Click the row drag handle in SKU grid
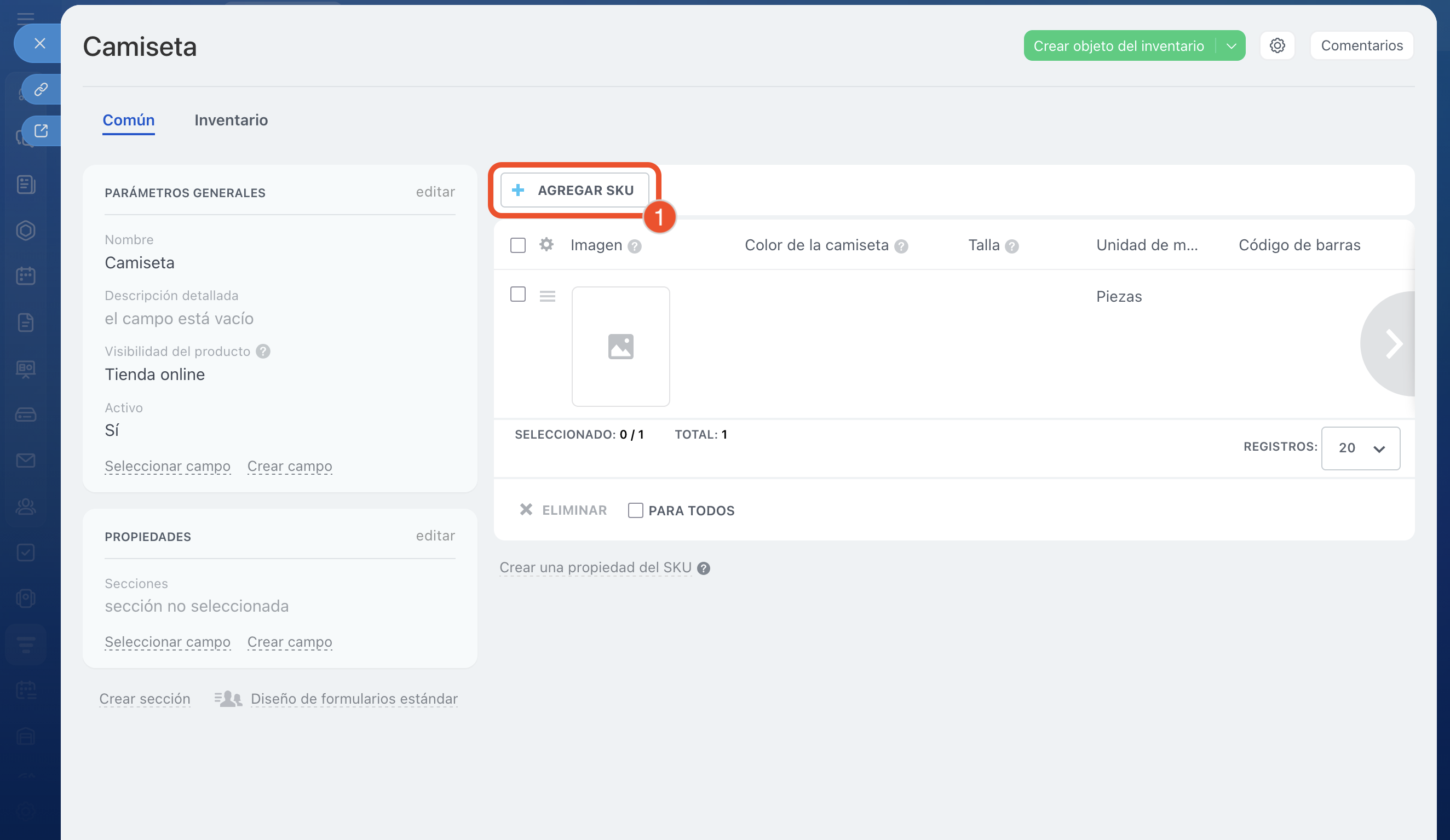This screenshot has height=840, width=1450. (547, 296)
